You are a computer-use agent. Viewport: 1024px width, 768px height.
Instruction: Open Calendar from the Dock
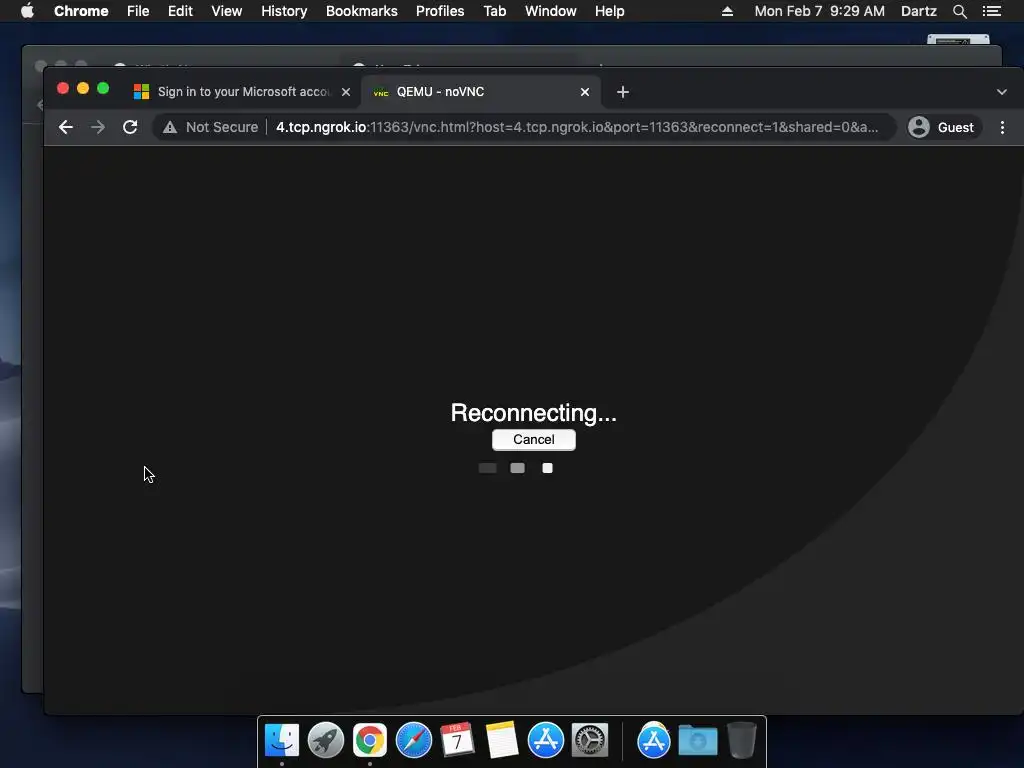457,740
